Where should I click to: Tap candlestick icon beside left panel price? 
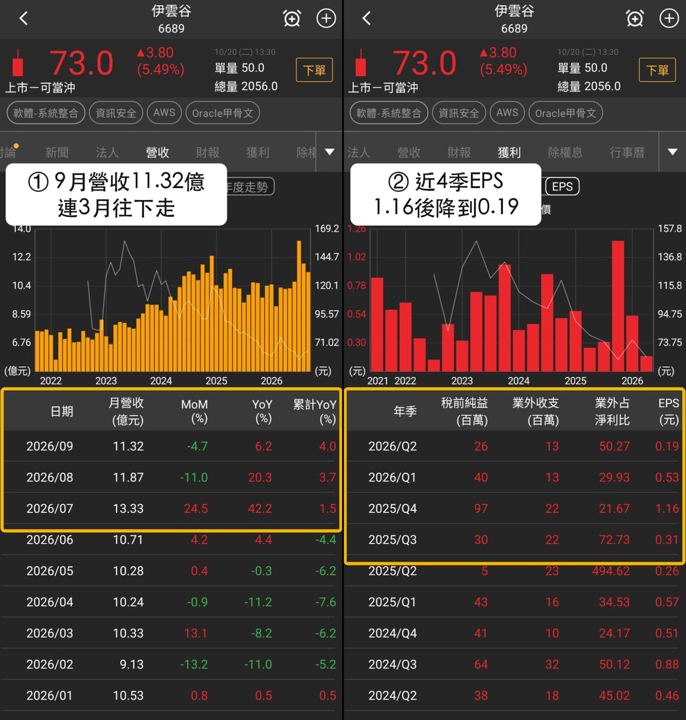18,62
